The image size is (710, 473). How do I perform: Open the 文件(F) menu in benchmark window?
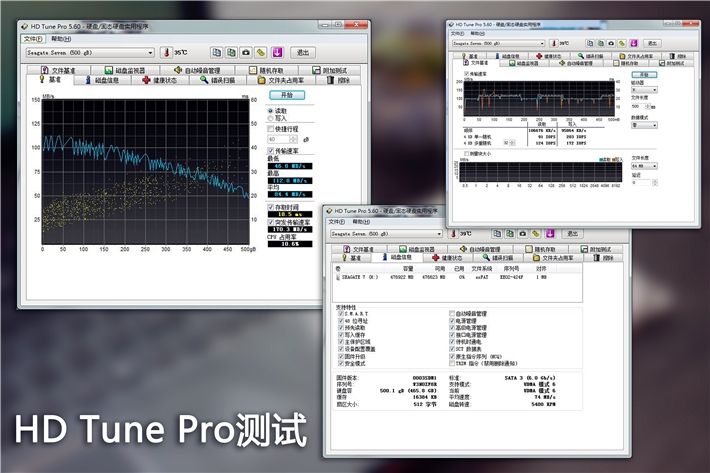[34, 39]
